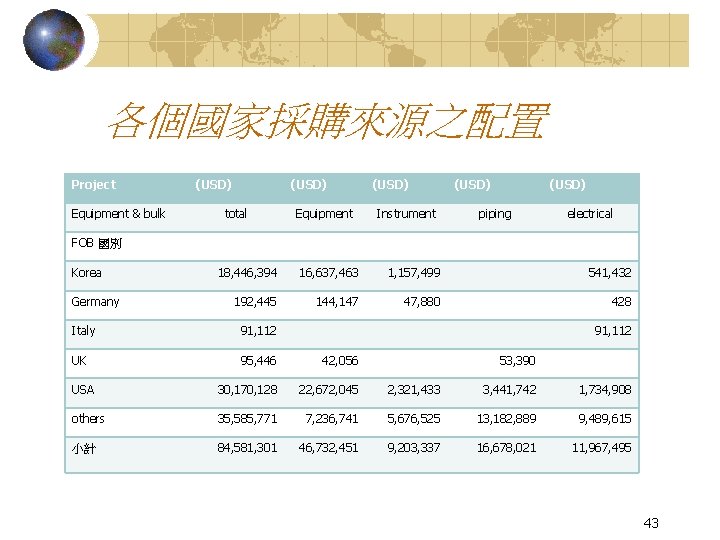The height and width of the screenshot is (540, 720).
Task: Click others piping value 13,182,889
Action: (x=506, y=419)
